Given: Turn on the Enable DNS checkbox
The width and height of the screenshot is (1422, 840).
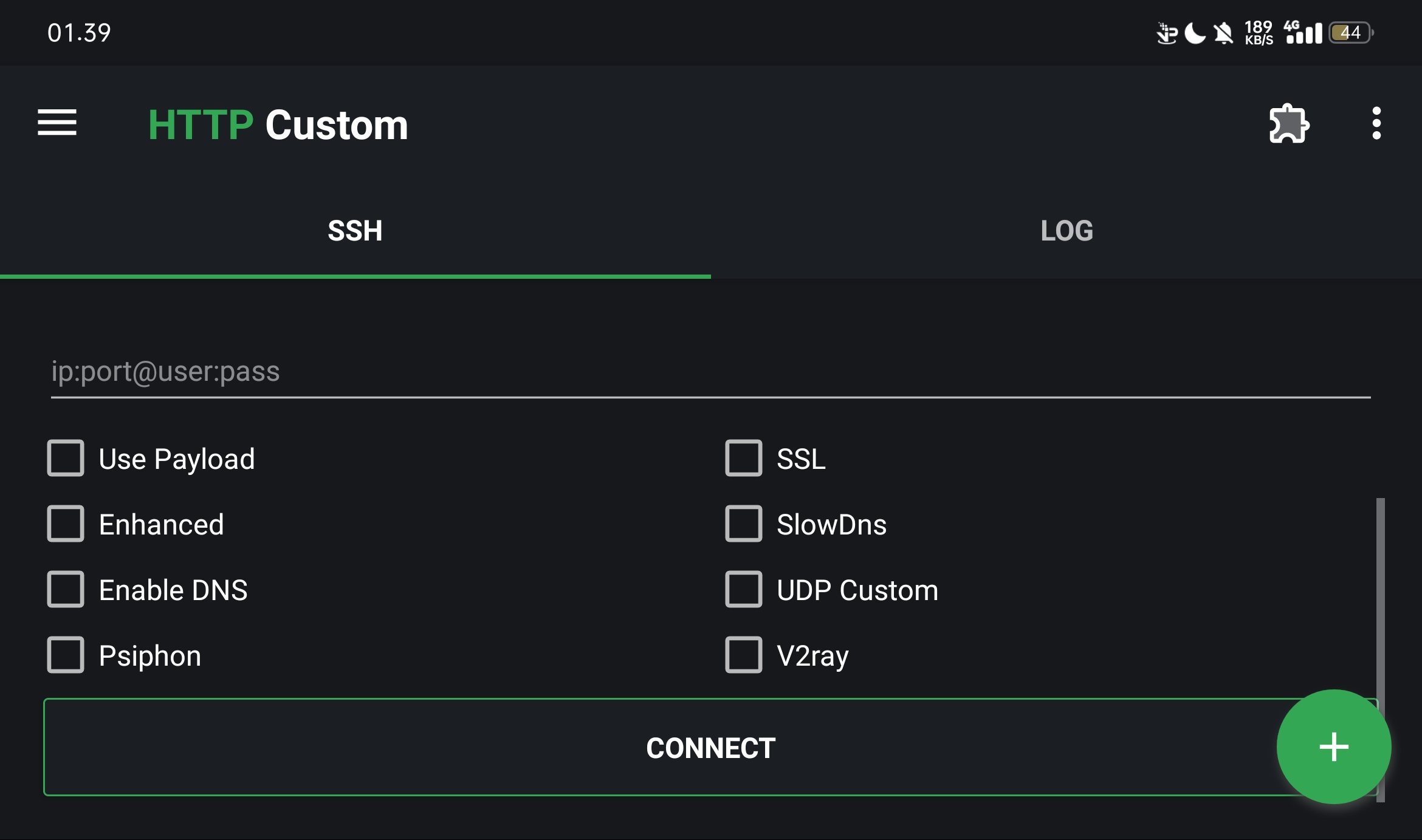Looking at the screenshot, I should (x=66, y=589).
